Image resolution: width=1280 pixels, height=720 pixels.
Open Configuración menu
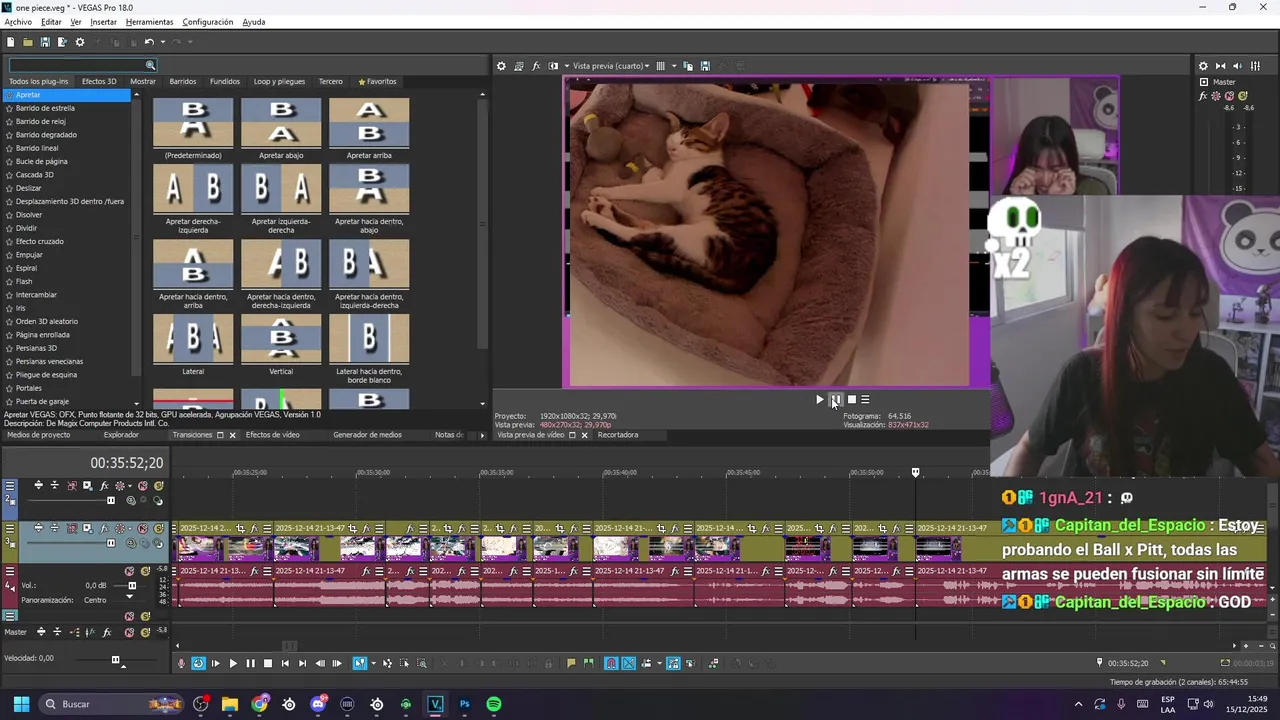pyautogui.click(x=208, y=22)
